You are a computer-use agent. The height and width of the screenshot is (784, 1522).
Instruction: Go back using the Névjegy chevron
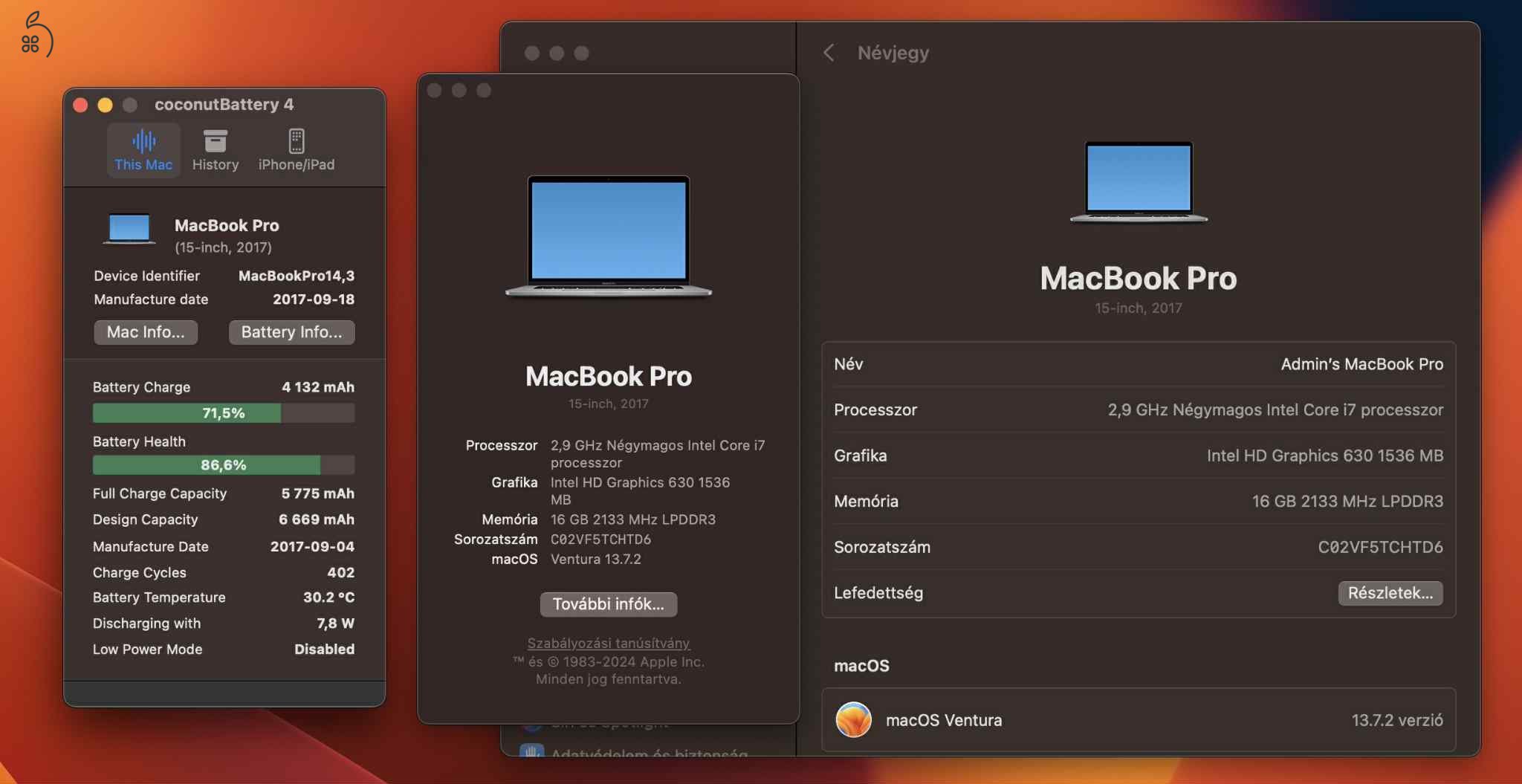(829, 53)
